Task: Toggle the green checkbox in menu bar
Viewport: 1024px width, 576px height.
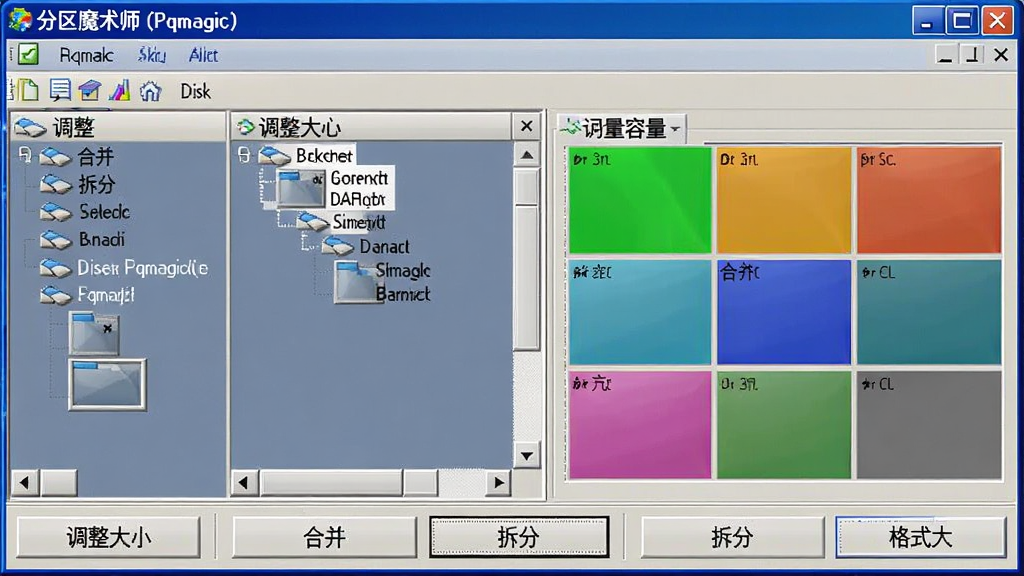Action: pos(28,54)
